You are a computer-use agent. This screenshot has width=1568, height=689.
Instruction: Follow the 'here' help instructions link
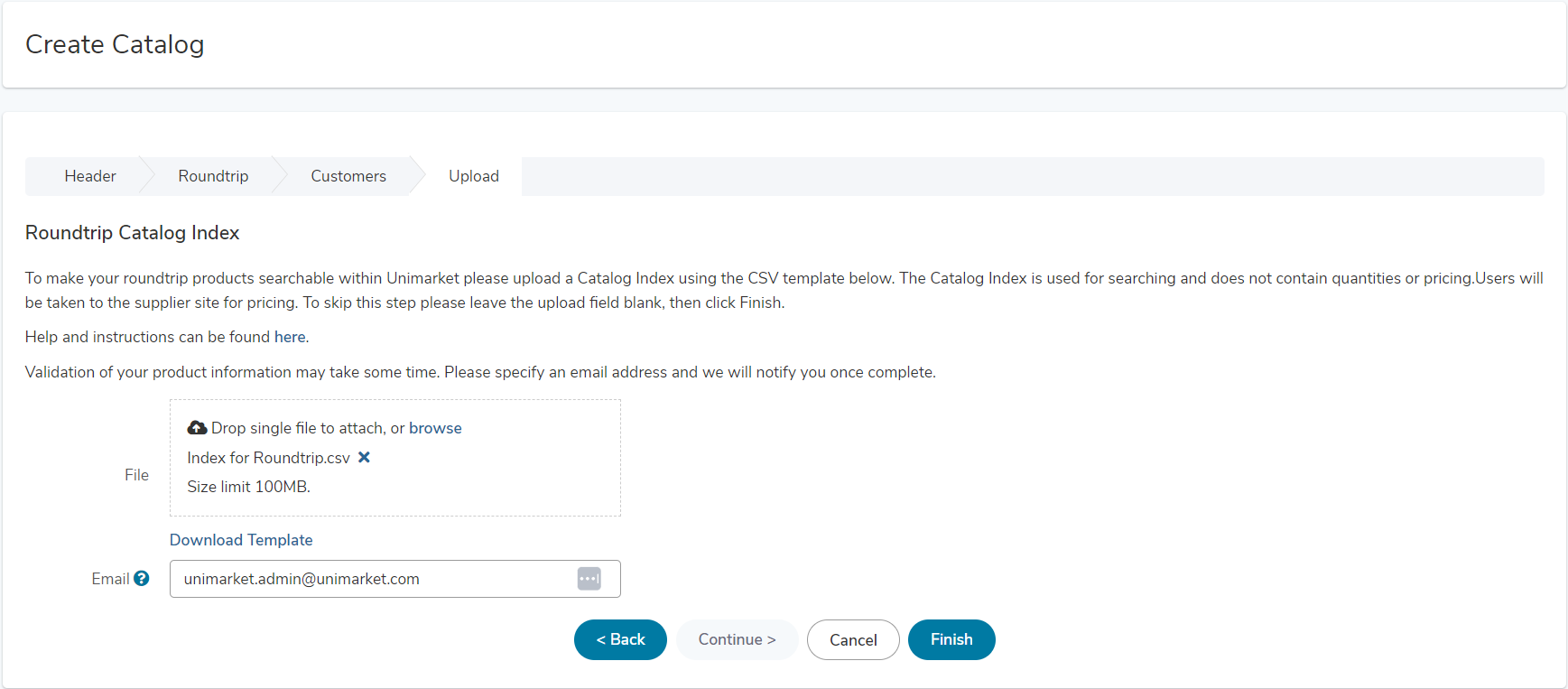pos(290,337)
